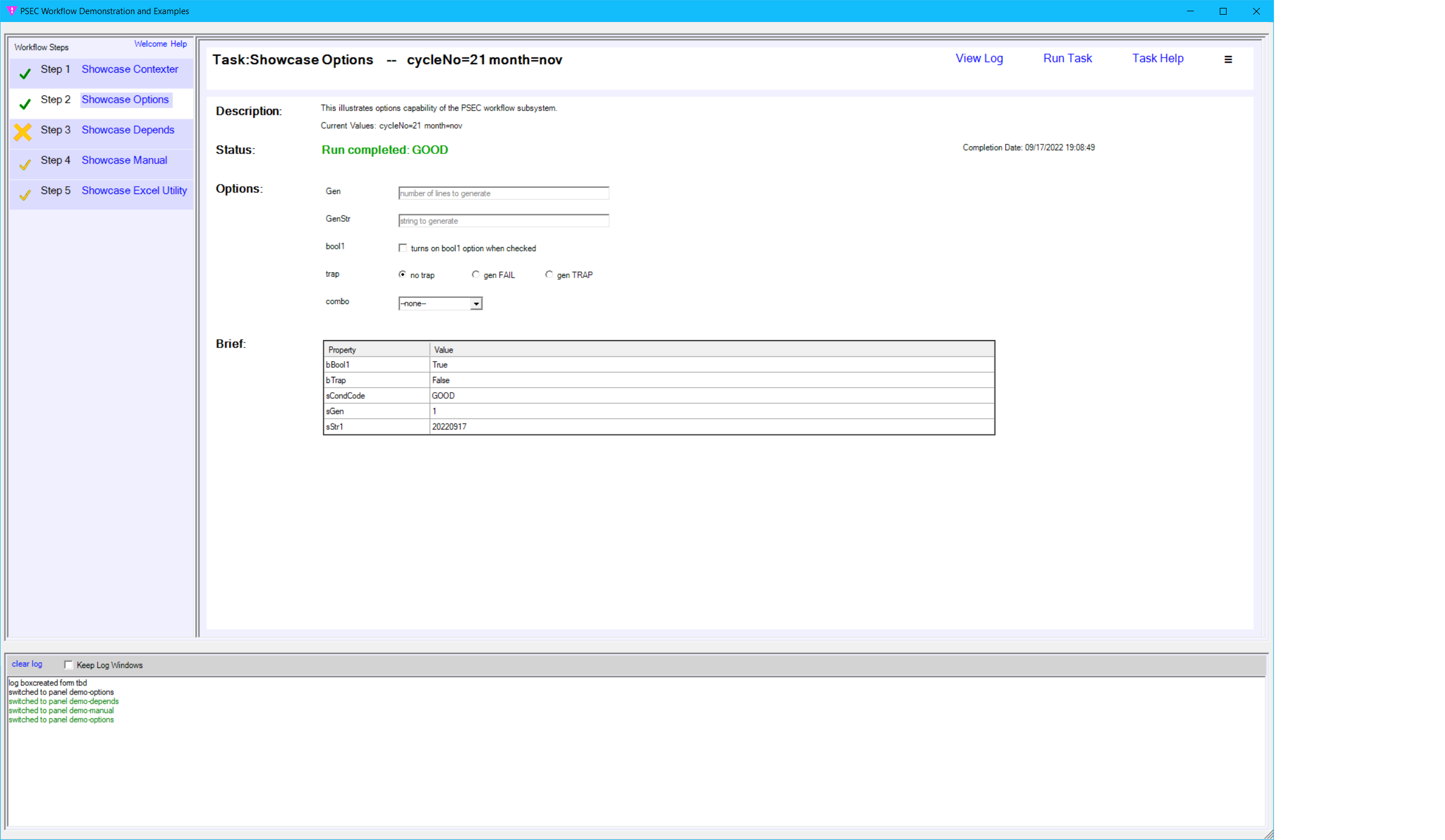Expand the combo dropdown arrow
This screenshot has height=840, width=1445.
point(476,304)
